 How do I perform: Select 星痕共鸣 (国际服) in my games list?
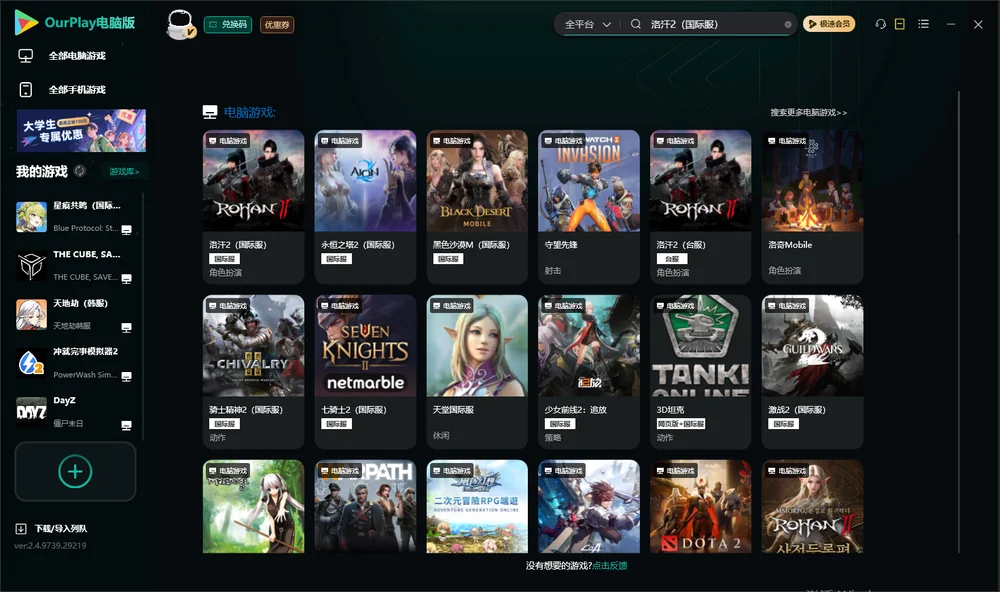75,217
